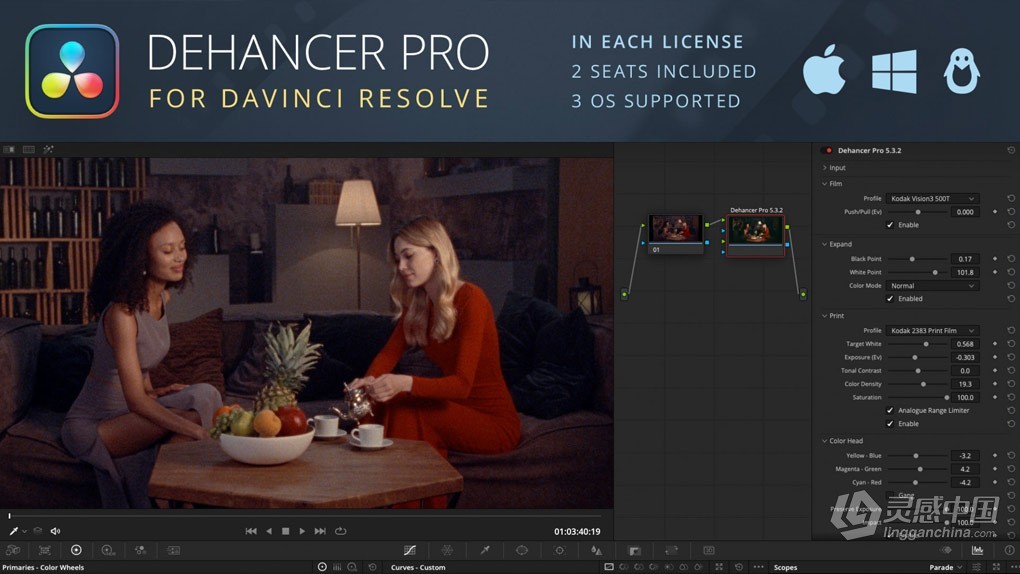The width and height of the screenshot is (1020, 574).
Task: Edit the Push/Pull (Ev) value field
Action: pyautogui.click(x=965, y=212)
